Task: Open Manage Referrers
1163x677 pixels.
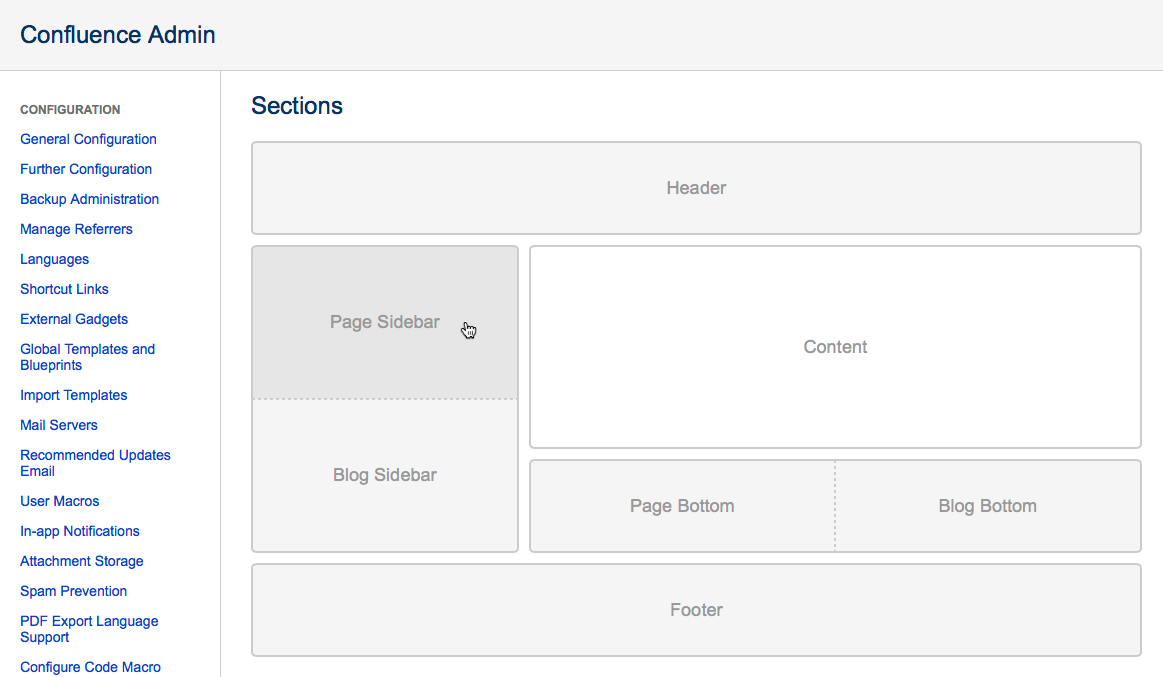Action: pos(76,229)
